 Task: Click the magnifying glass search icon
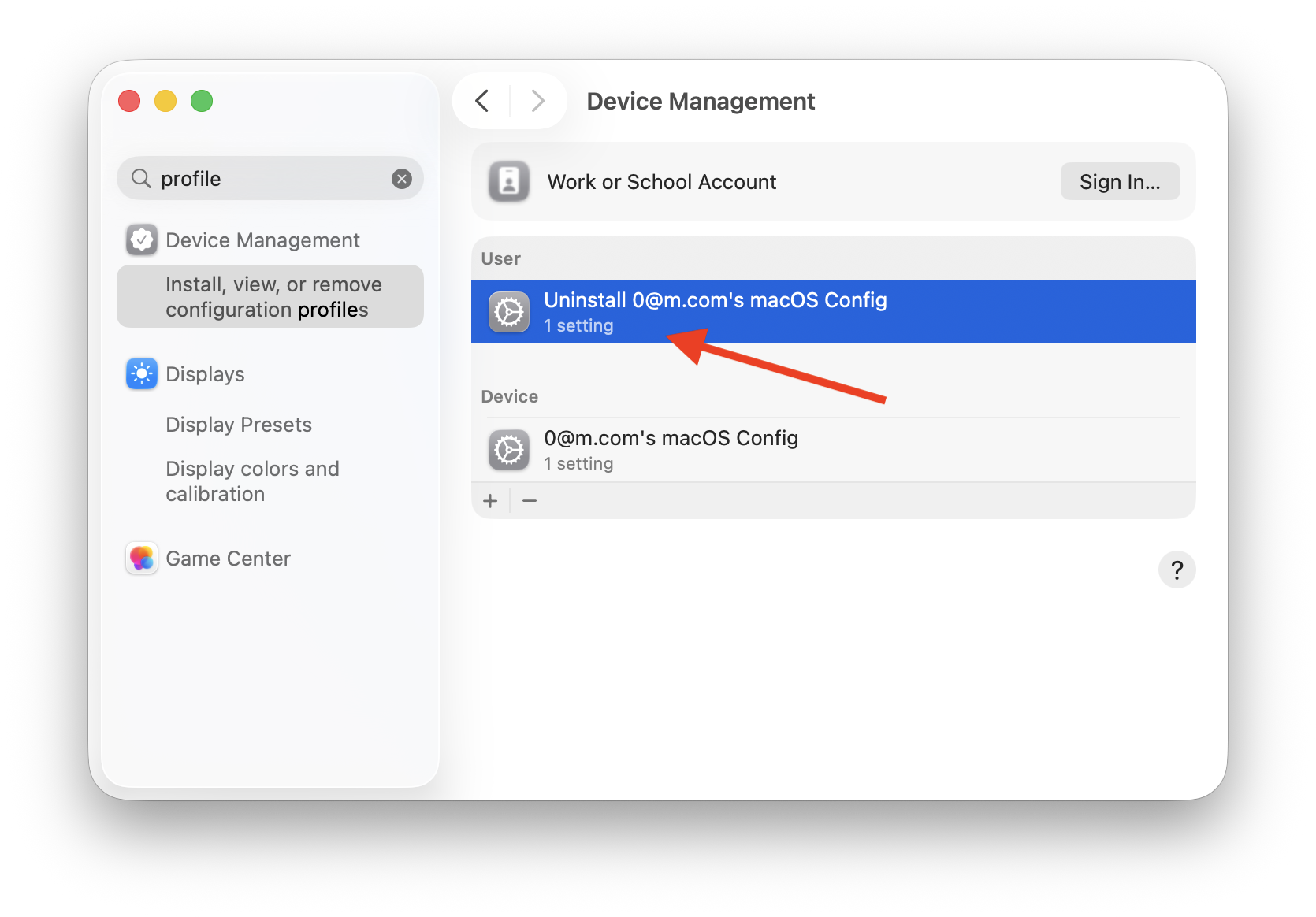(141, 179)
